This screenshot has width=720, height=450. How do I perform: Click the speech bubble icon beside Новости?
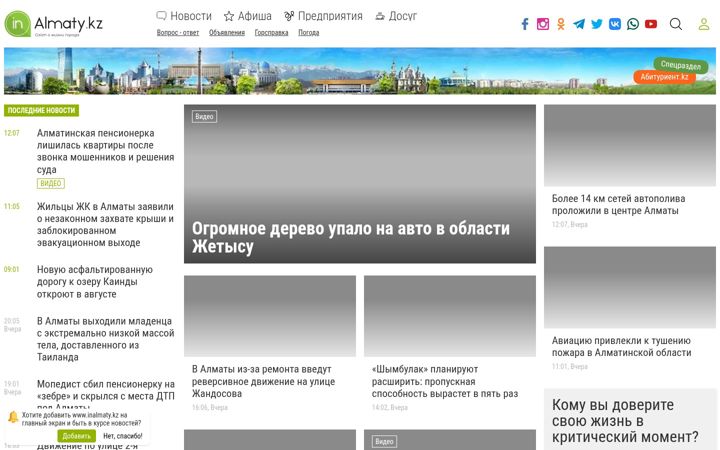click(x=161, y=16)
